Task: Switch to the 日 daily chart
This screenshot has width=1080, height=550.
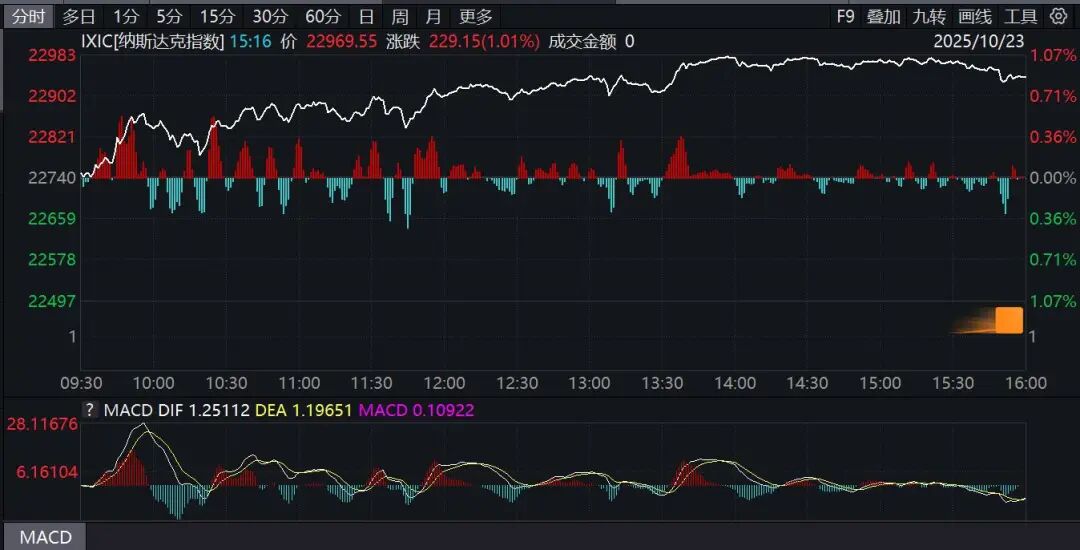Action: 367,16
